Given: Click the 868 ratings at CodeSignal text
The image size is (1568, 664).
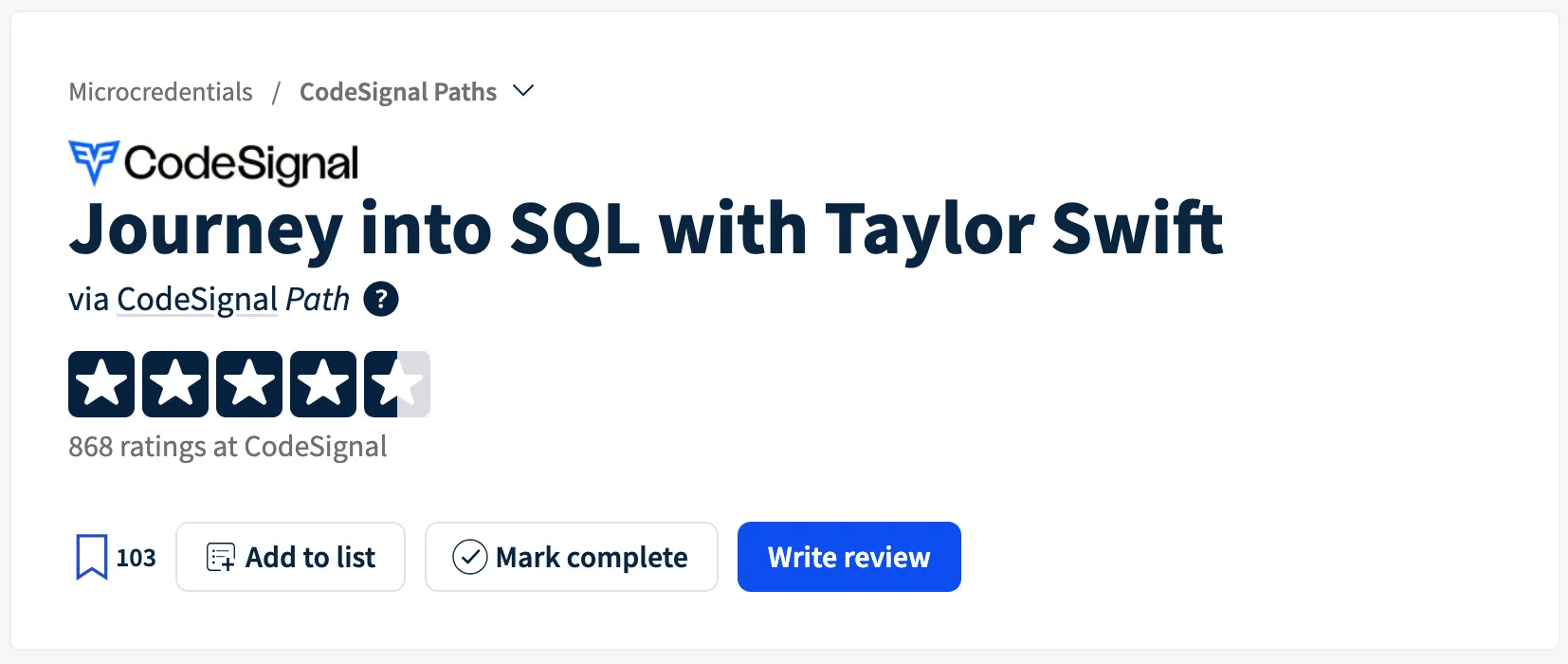Looking at the screenshot, I should tap(228, 446).
